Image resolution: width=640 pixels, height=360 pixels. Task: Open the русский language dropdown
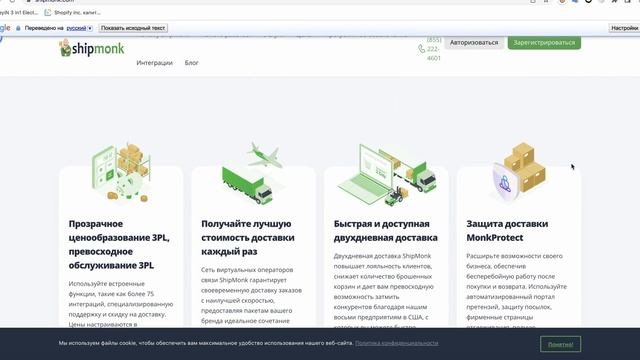point(80,28)
